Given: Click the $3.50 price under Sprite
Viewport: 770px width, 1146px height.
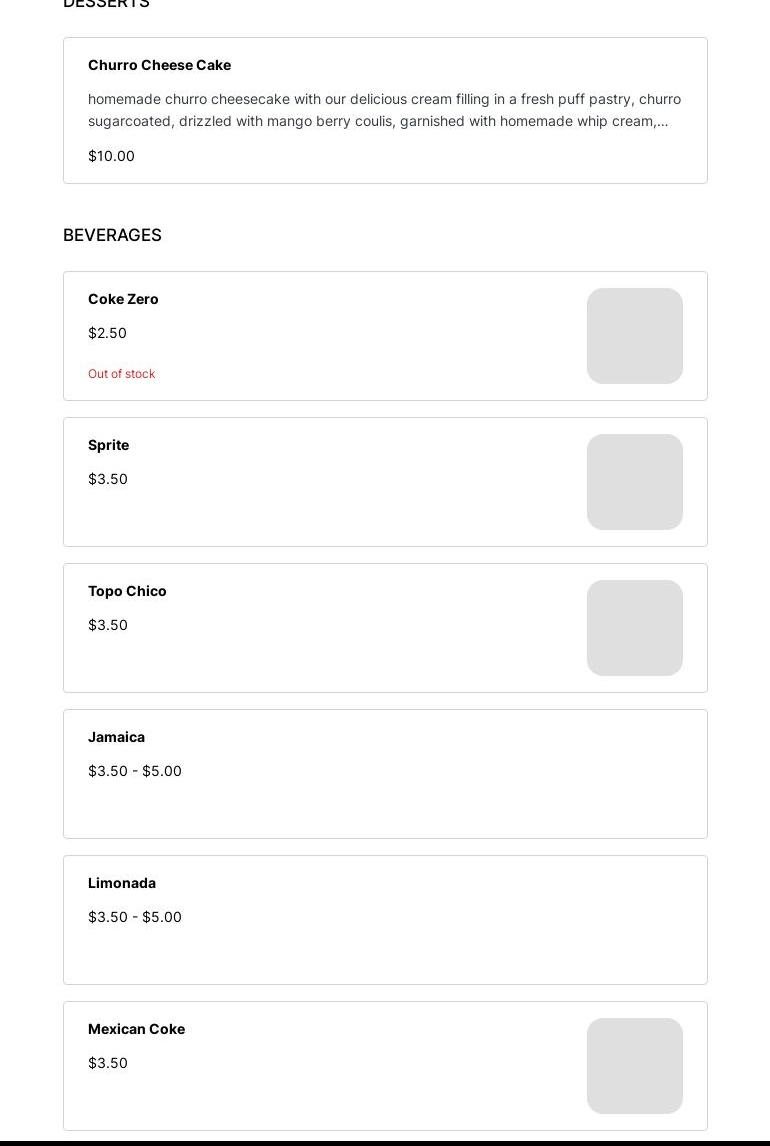Looking at the screenshot, I should coord(107,479).
